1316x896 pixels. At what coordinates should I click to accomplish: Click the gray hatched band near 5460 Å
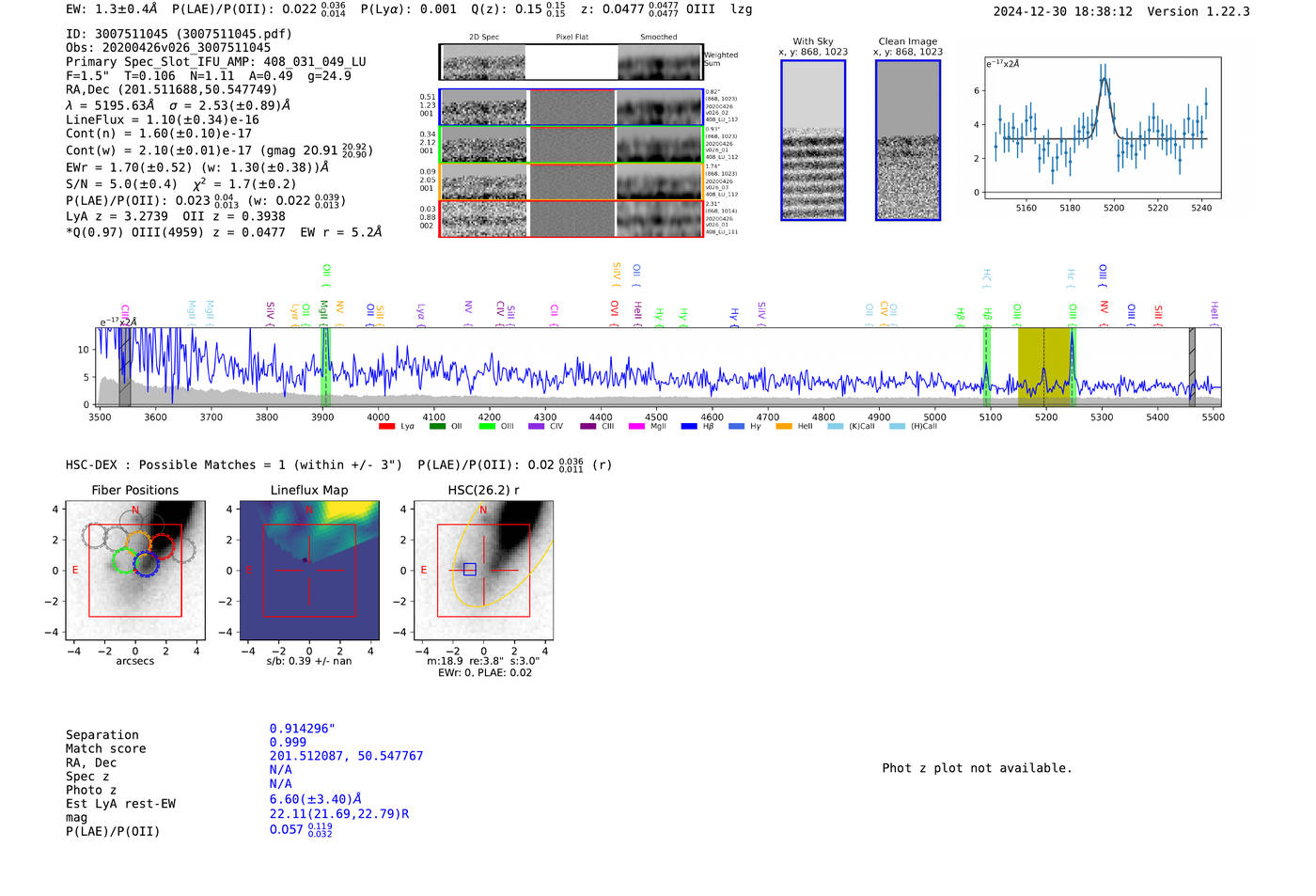click(1192, 367)
